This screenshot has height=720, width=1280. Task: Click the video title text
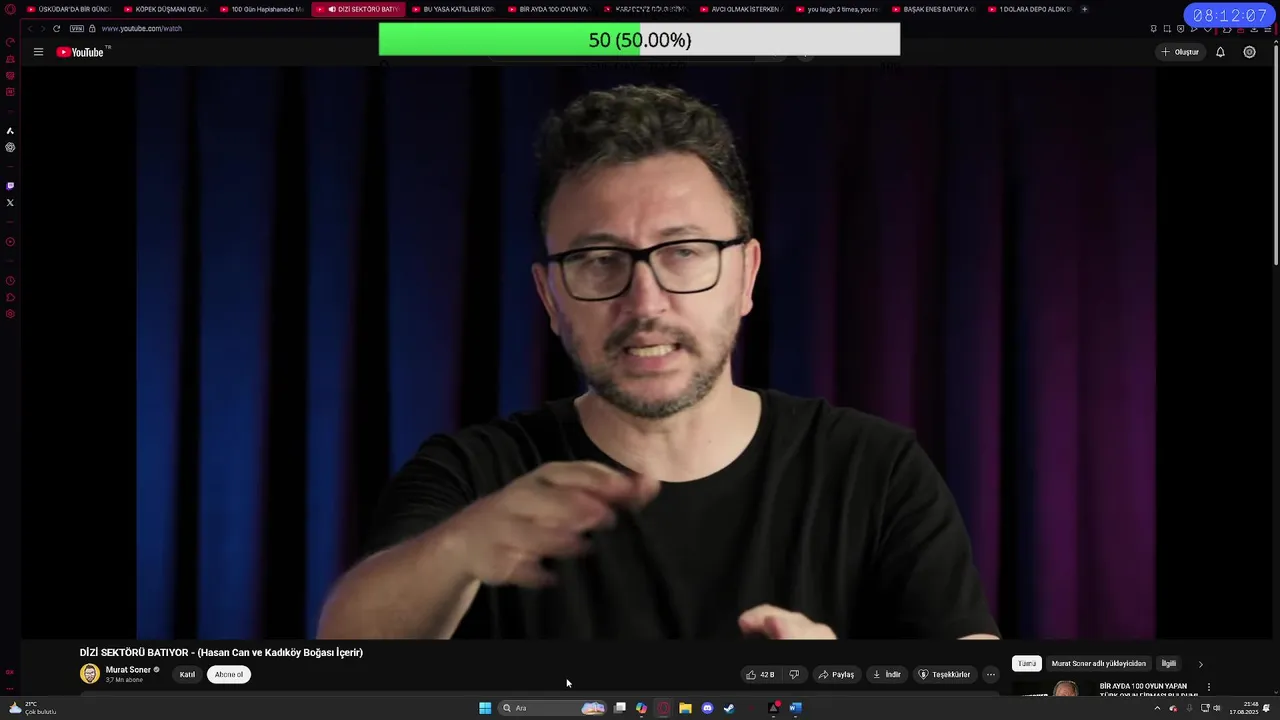[221, 653]
